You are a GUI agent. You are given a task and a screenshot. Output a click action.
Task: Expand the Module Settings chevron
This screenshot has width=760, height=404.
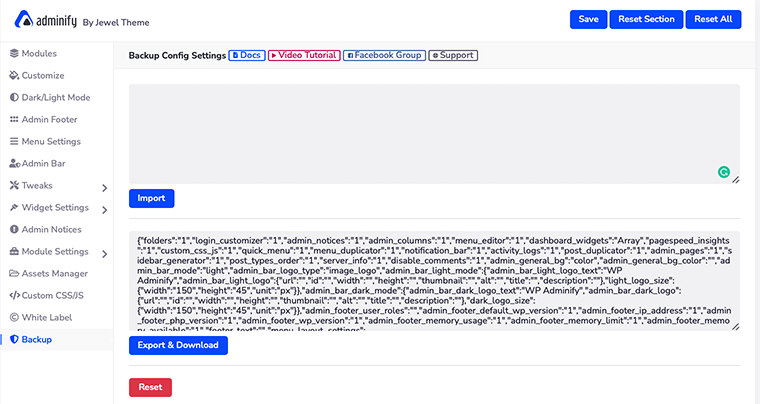104,252
